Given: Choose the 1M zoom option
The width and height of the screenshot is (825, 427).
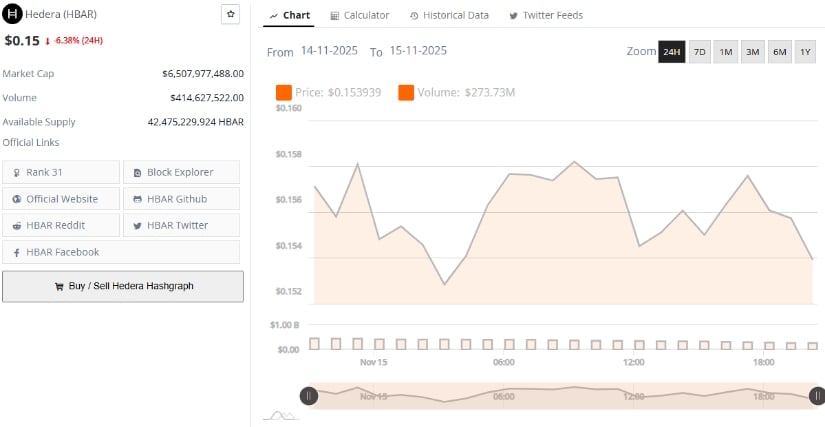Looking at the screenshot, I should point(726,52).
